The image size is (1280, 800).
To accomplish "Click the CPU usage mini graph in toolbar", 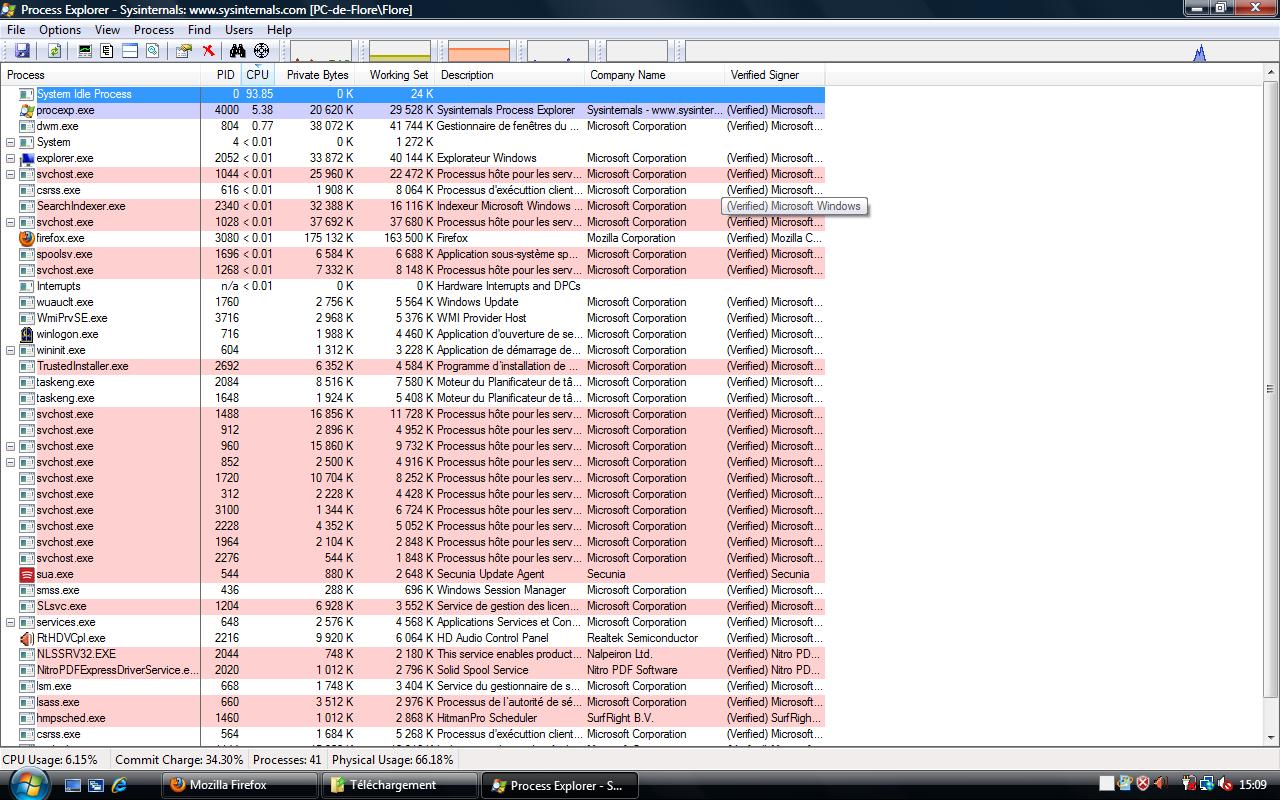I will pyautogui.click(x=321, y=51).
